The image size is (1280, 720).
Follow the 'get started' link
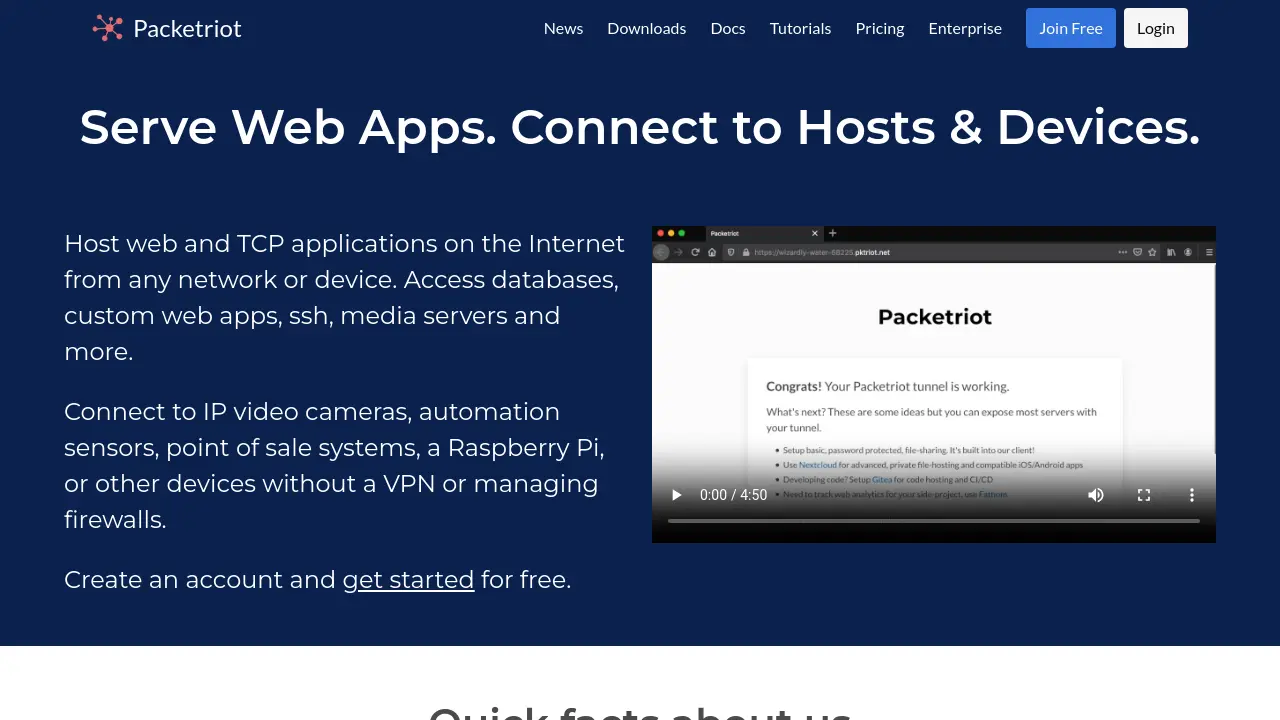coord(408,580)
